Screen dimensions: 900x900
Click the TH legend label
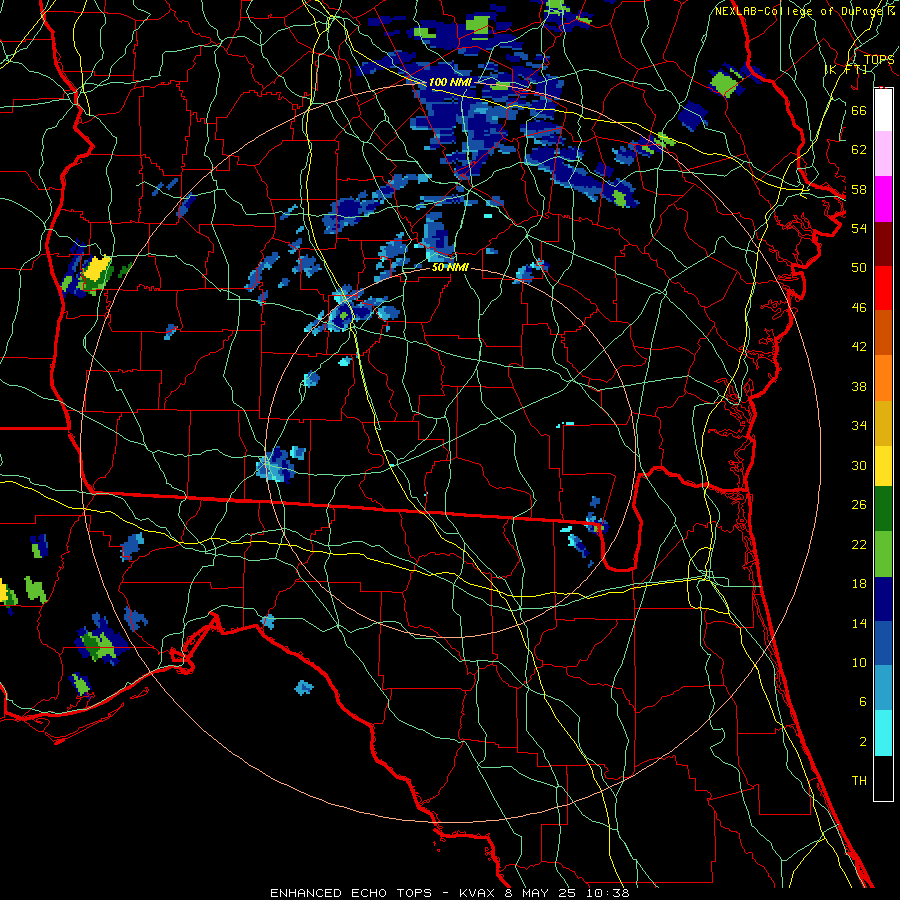pyautogui.click(x=859, y=781)
